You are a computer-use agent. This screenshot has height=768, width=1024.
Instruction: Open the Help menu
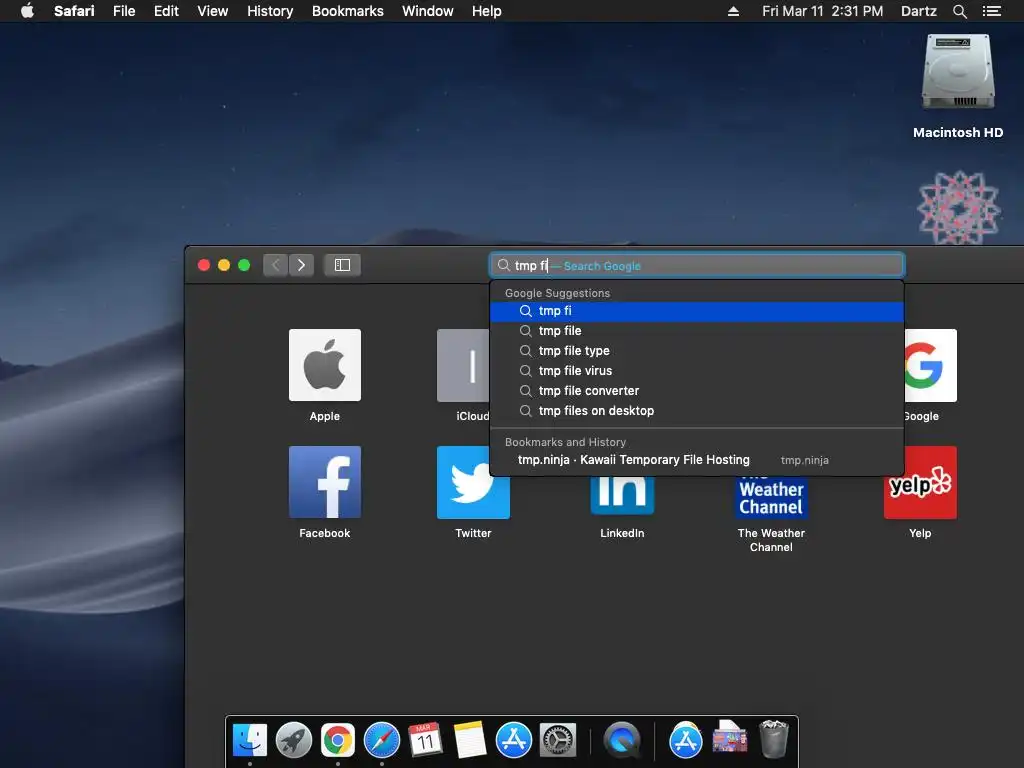coord(487,11)
